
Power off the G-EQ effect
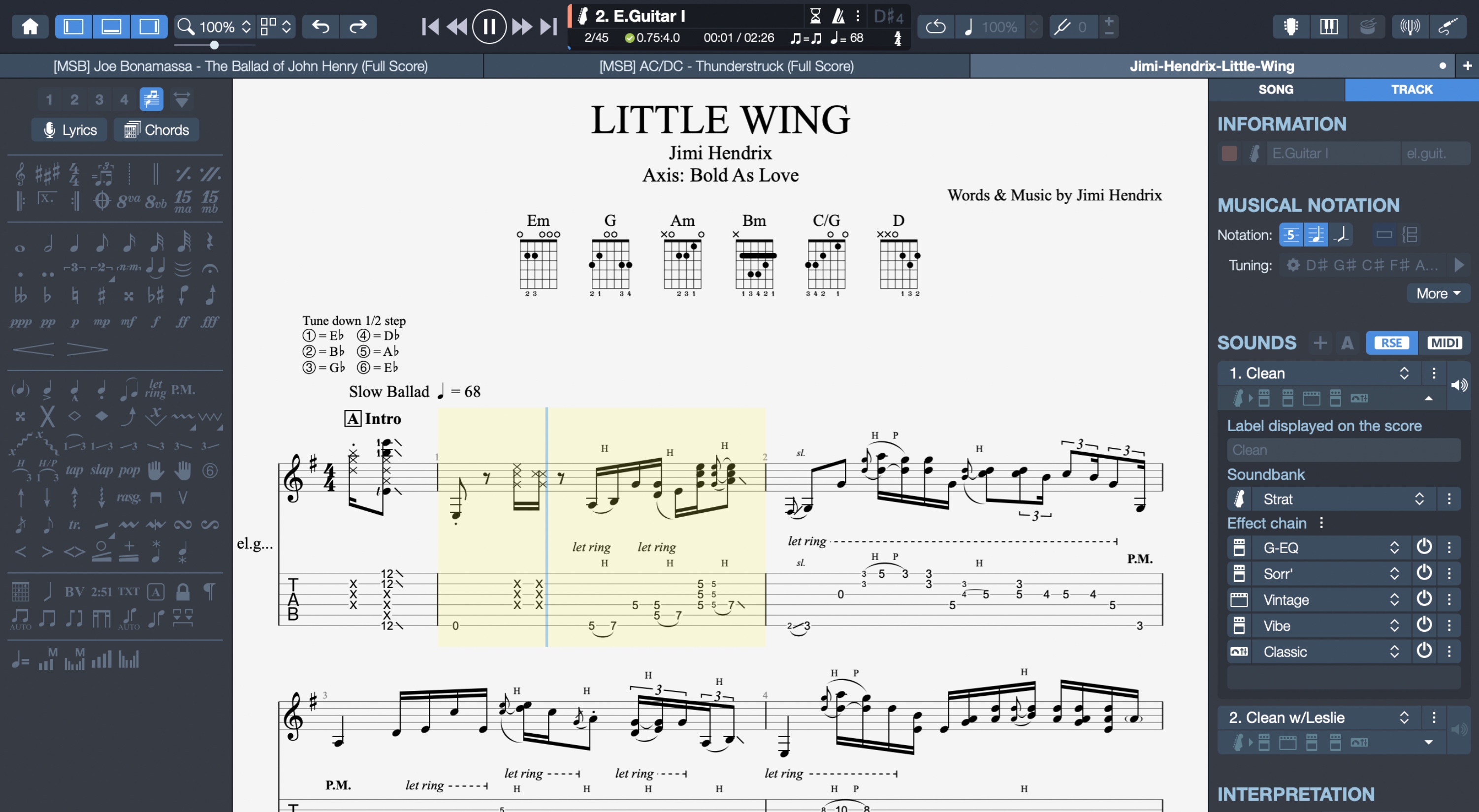point(1424,547)
